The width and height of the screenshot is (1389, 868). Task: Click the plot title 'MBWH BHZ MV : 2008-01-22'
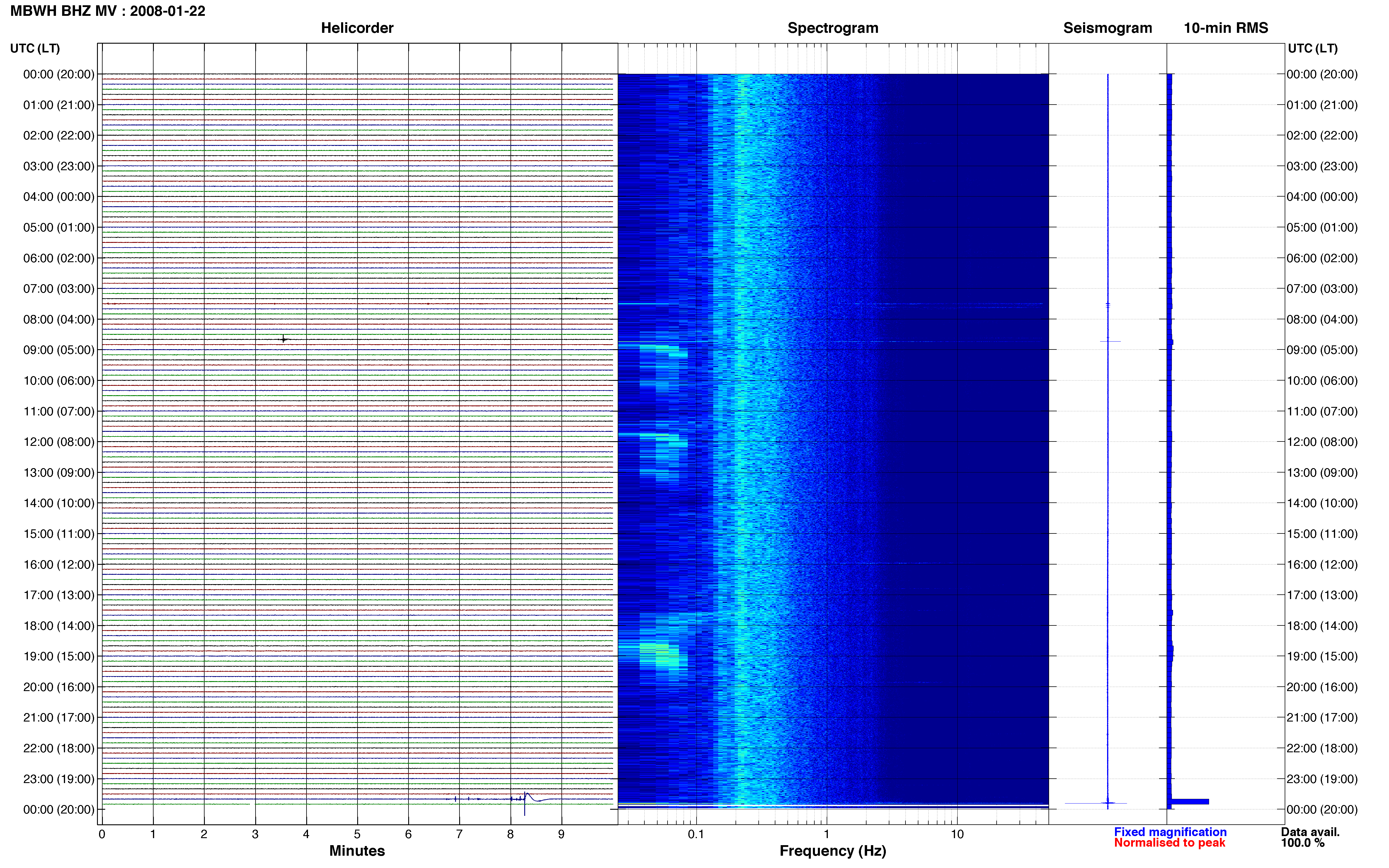point(108,11)
